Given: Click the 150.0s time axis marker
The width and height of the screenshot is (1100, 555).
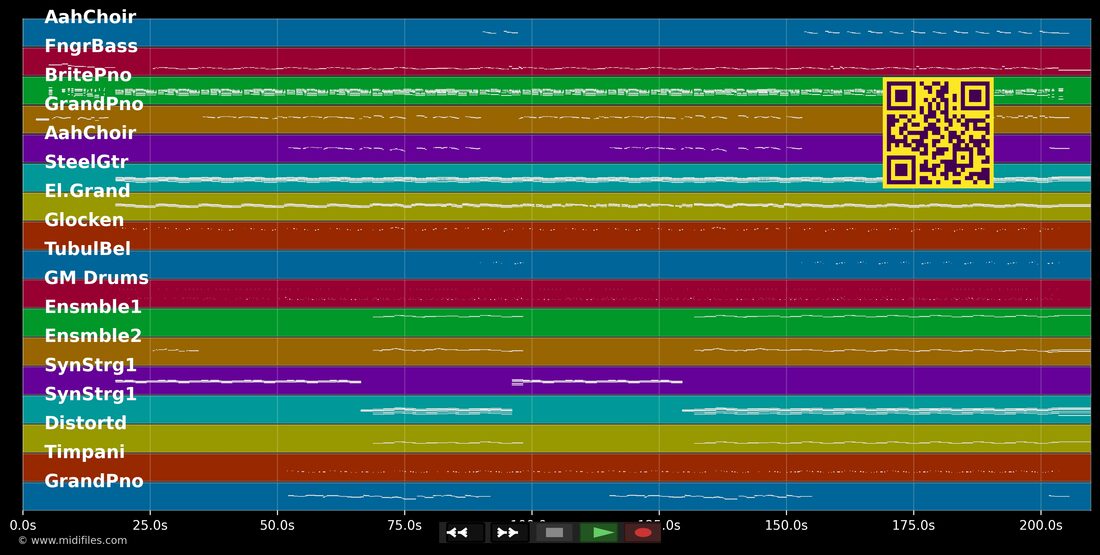Looking at the screenshot, I should click(x=786, y=526).
